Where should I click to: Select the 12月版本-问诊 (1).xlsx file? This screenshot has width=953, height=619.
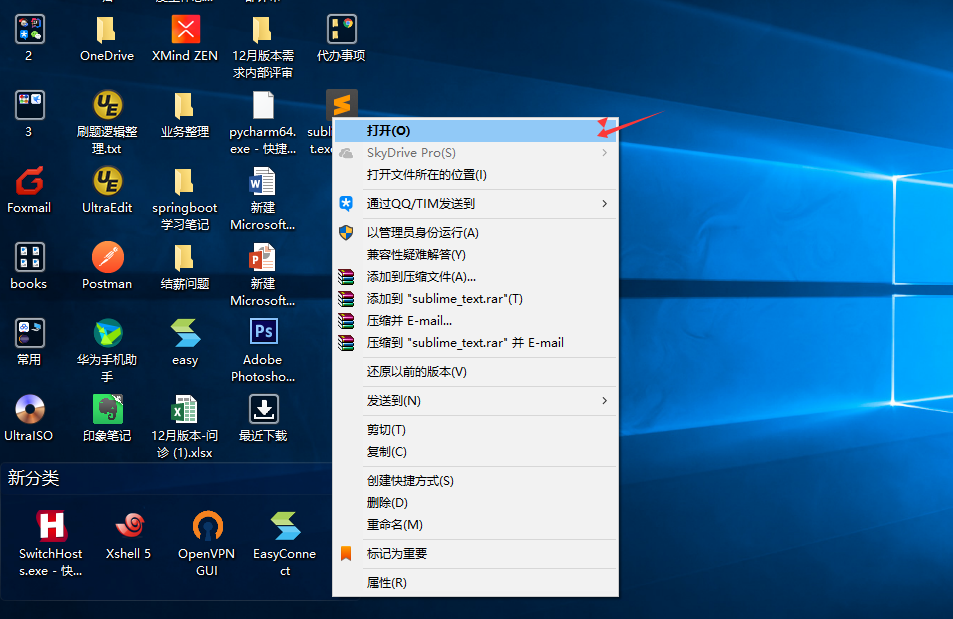pyautogui.click(x=184, y=409)
